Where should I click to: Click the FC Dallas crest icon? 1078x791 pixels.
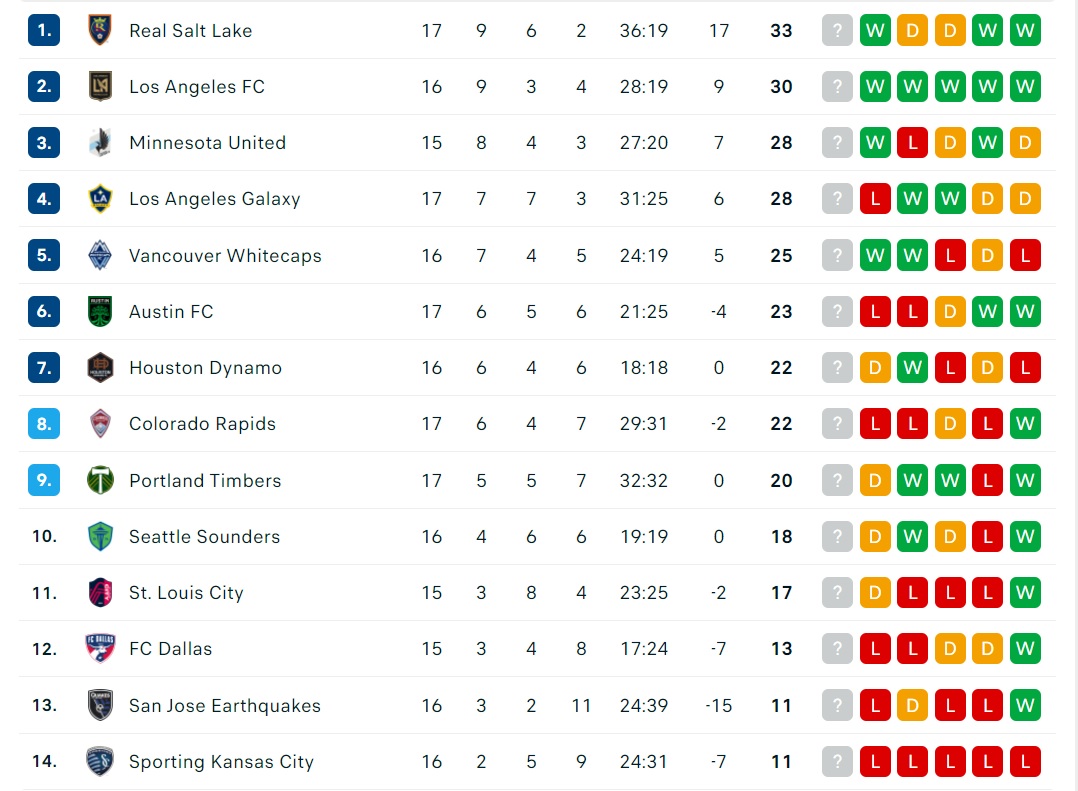click(x=100, y=648)
